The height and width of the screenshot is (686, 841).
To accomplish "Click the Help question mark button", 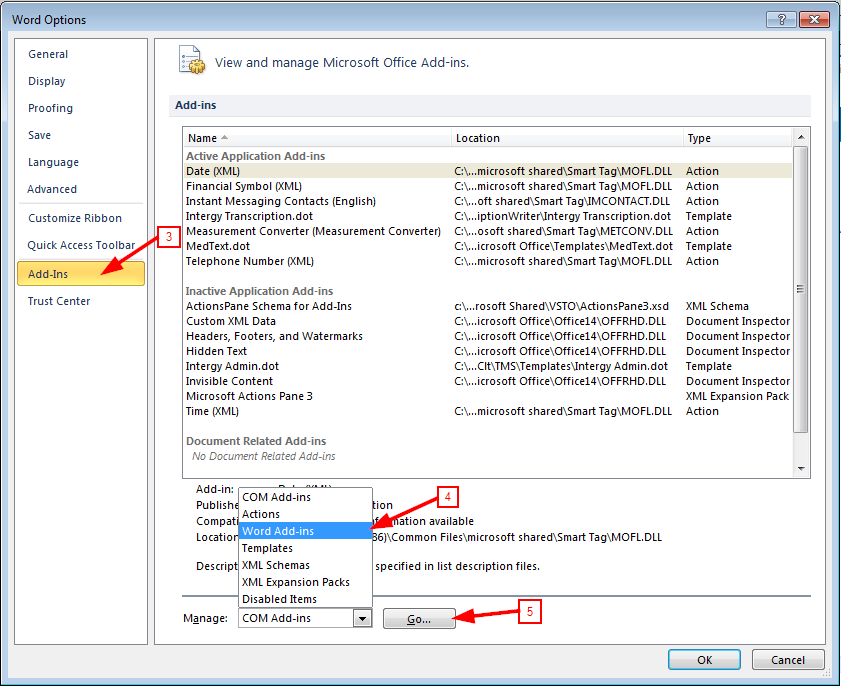I will pyautogui.click(x=781, y=20).
